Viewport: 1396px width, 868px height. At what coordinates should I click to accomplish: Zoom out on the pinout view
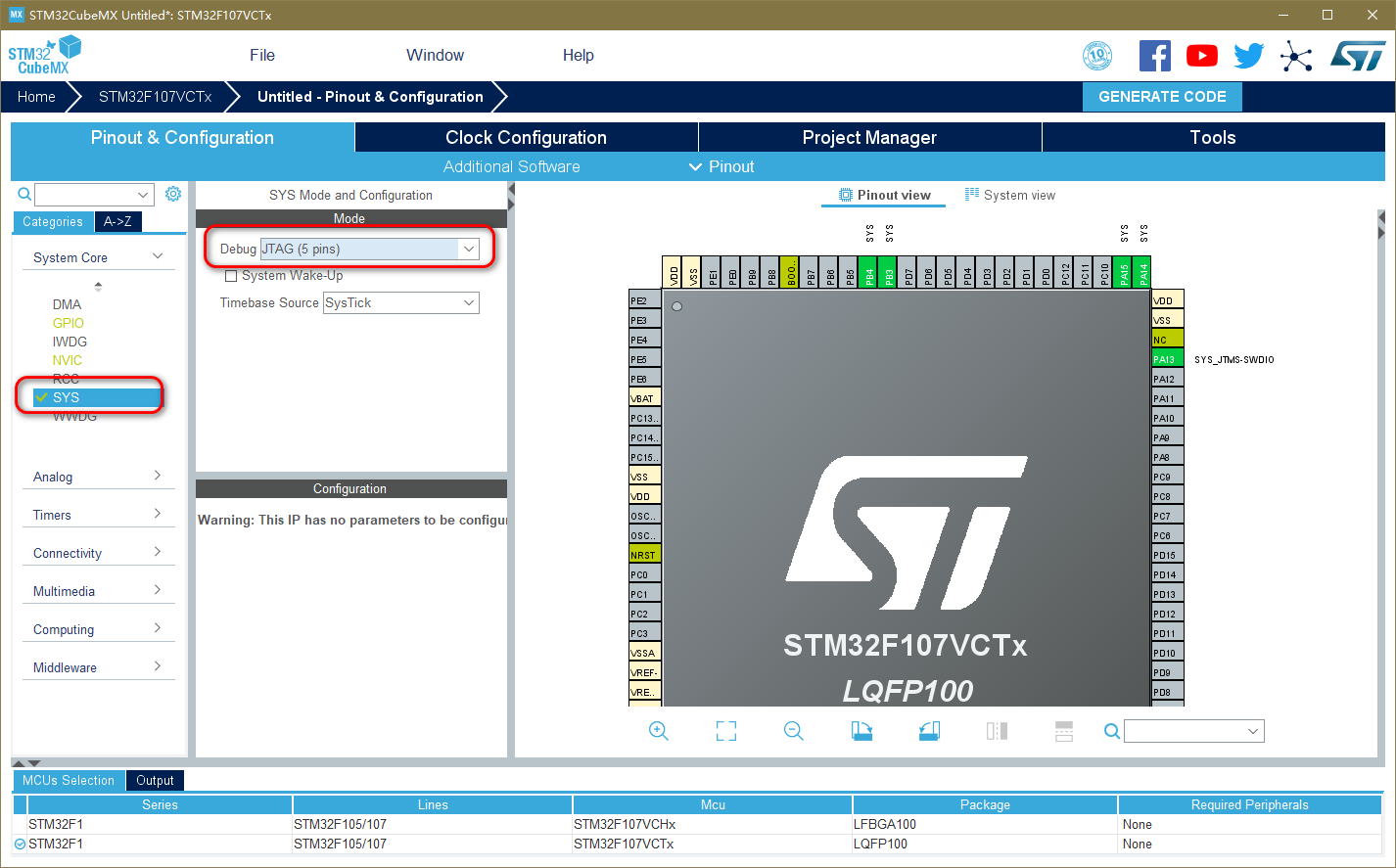coord(794,731)
